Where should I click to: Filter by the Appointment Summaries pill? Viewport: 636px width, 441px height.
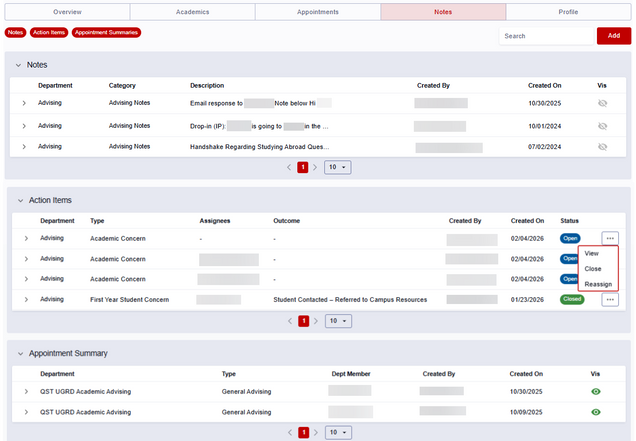click(x=106, y=32)
